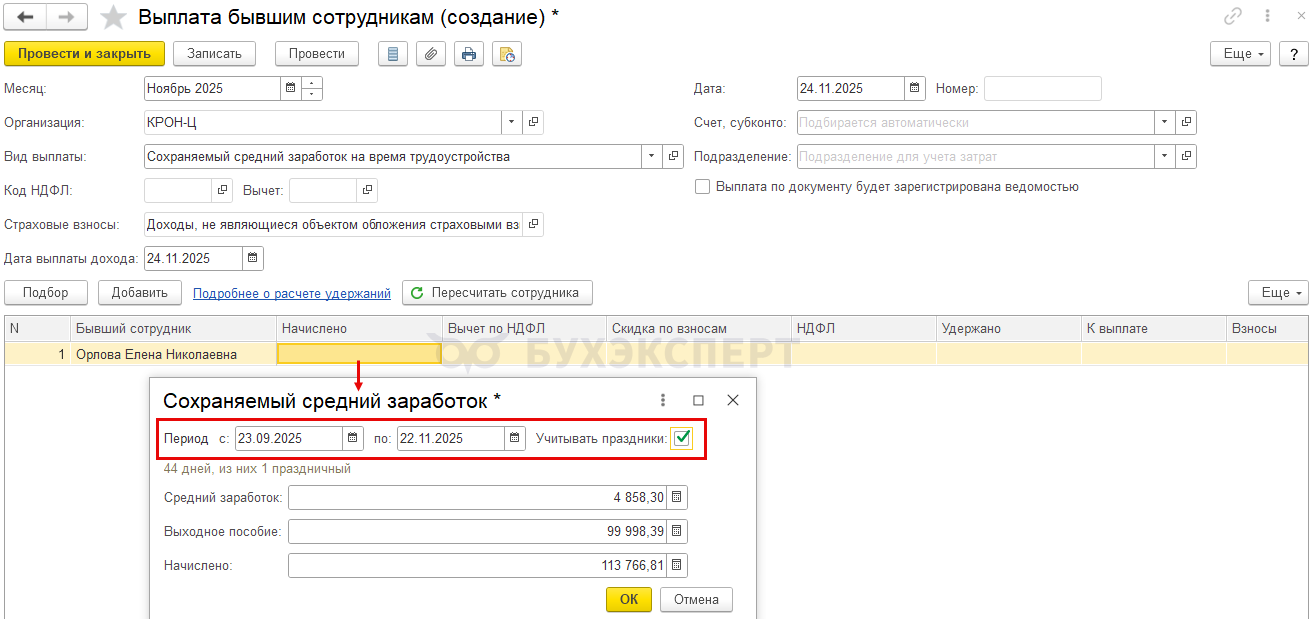Go forward with the right arrow
Viewport: 1314px width, 619px height.
pos(67,17)
